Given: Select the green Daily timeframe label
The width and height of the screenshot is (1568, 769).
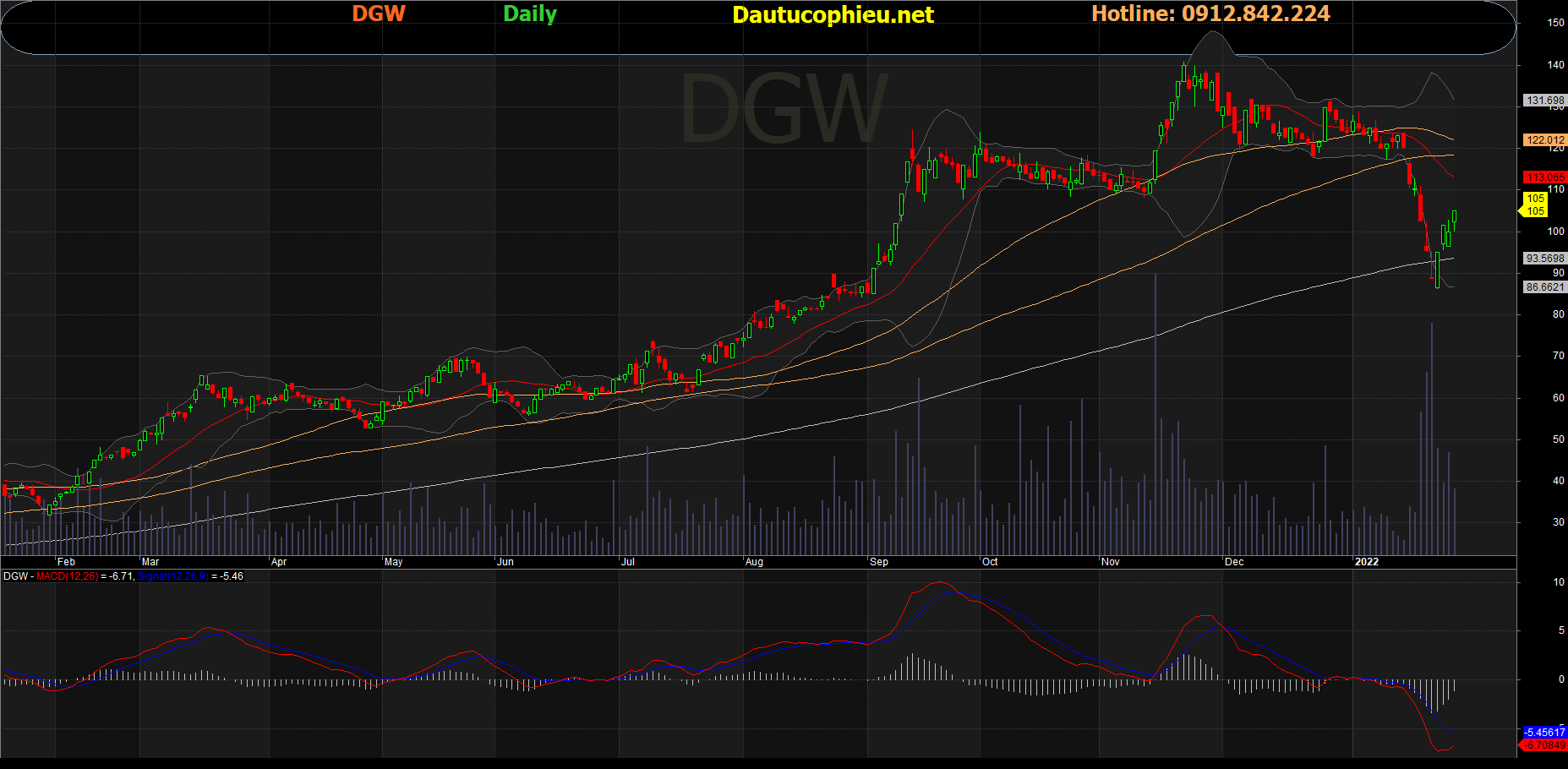Looking at the screenshot, I should coord(530,14).
